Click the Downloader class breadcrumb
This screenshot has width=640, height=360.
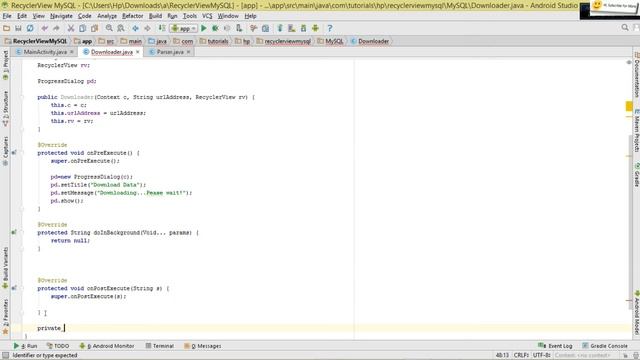point(369,41)
